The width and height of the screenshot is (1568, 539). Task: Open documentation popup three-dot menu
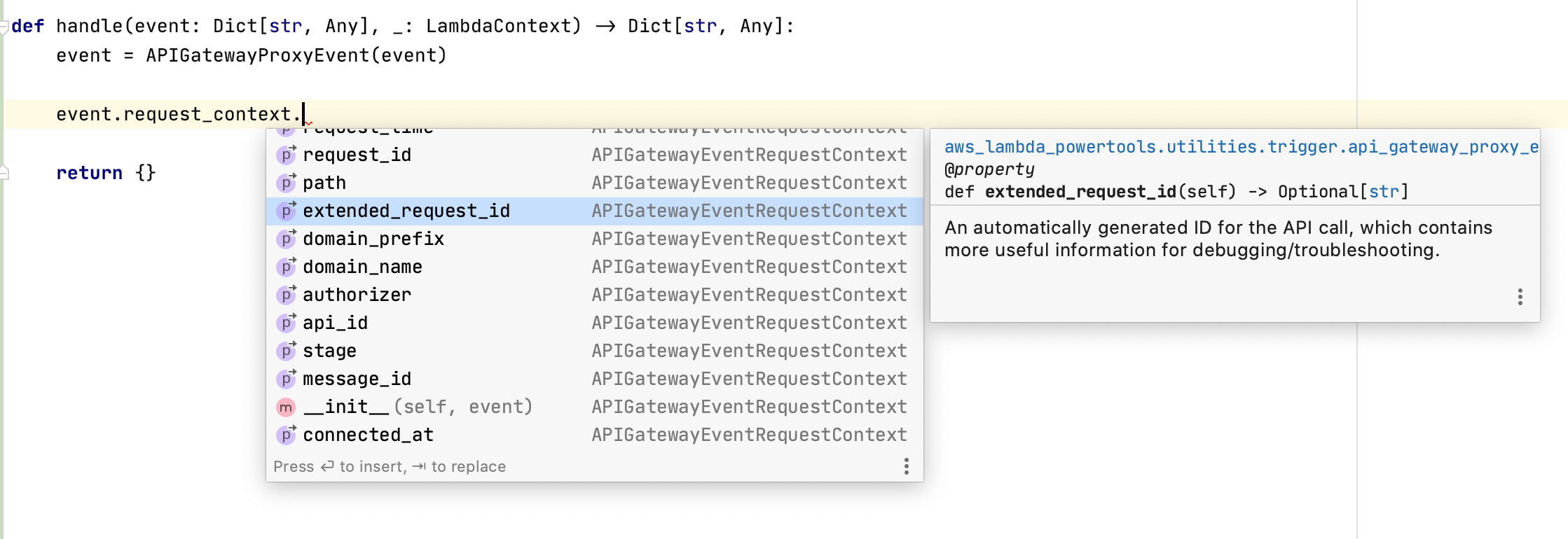pyautogui.click(x=1520, y=297)
